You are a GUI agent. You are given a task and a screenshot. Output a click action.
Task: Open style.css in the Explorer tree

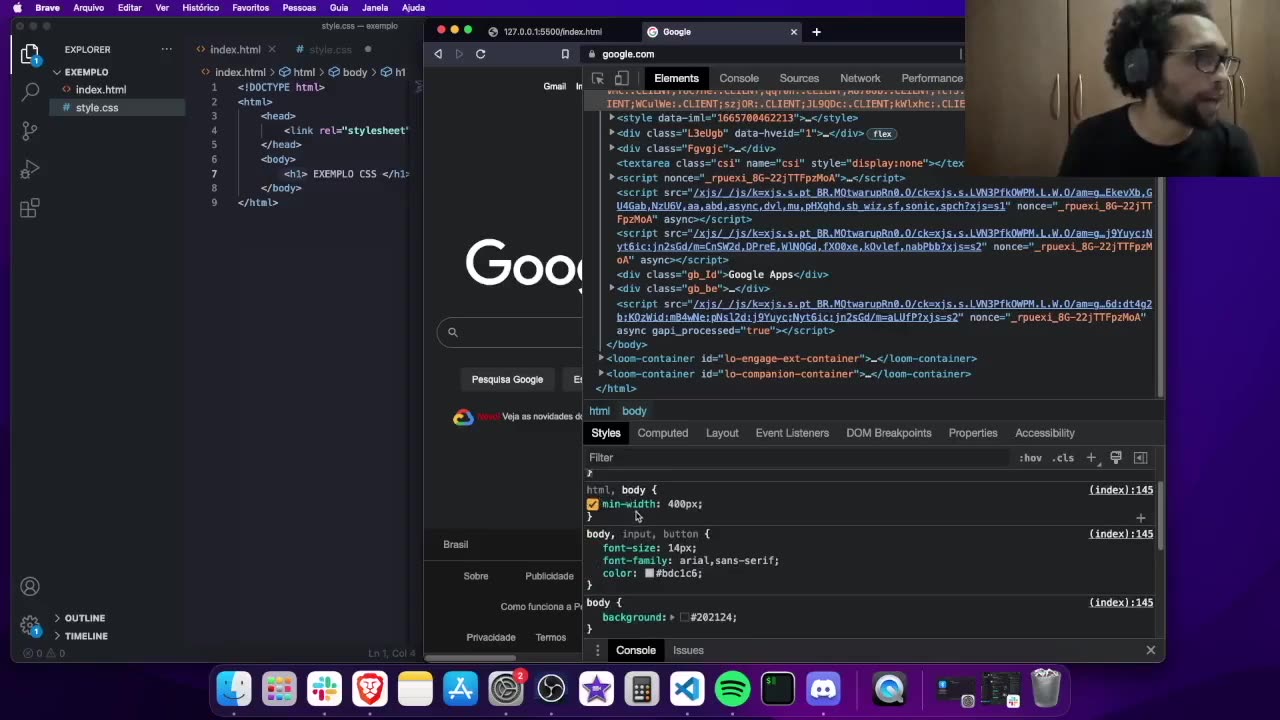tap(97, 108)
